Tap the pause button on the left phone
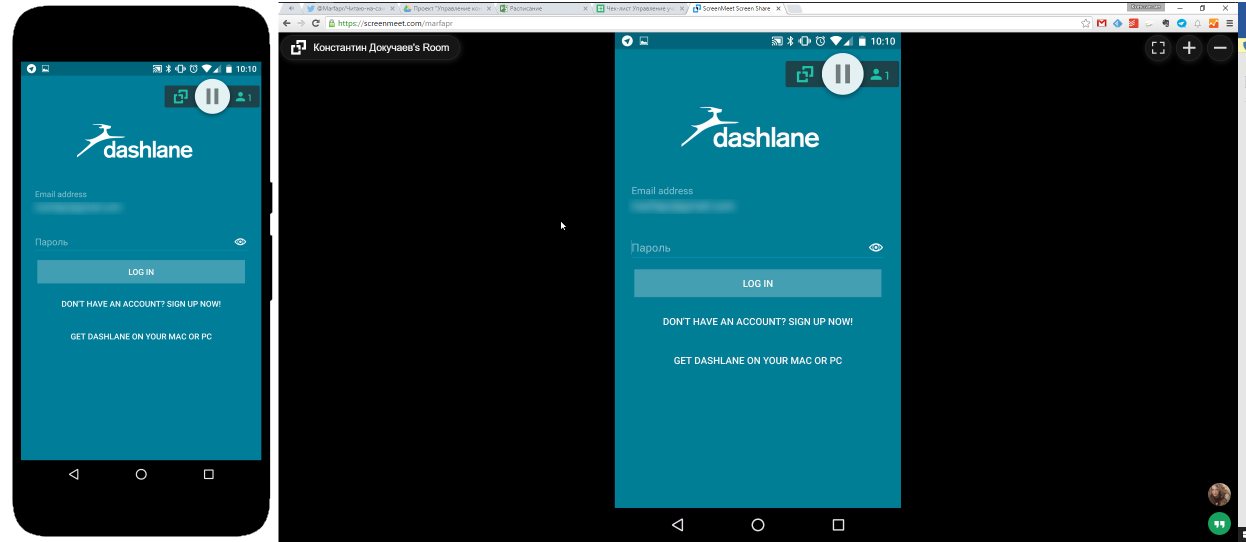The image size is (1246, 542). pos(212,96)
